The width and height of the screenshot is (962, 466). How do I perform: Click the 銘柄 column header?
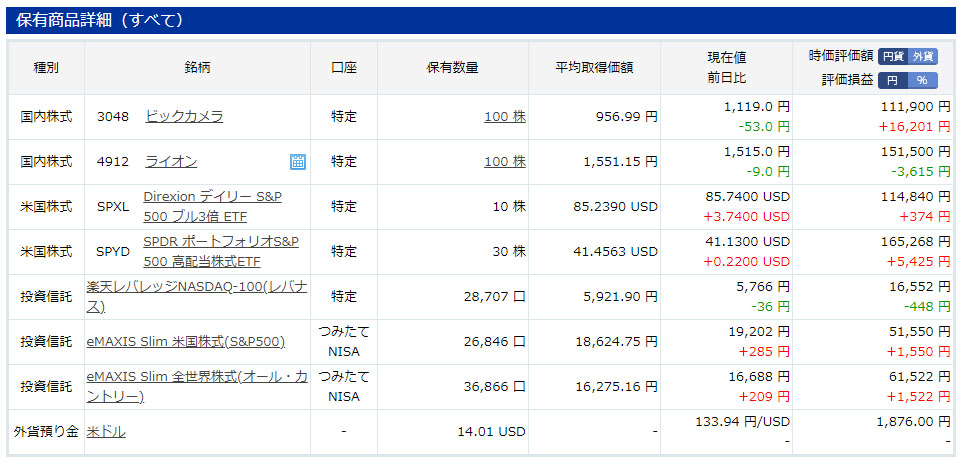197,68
